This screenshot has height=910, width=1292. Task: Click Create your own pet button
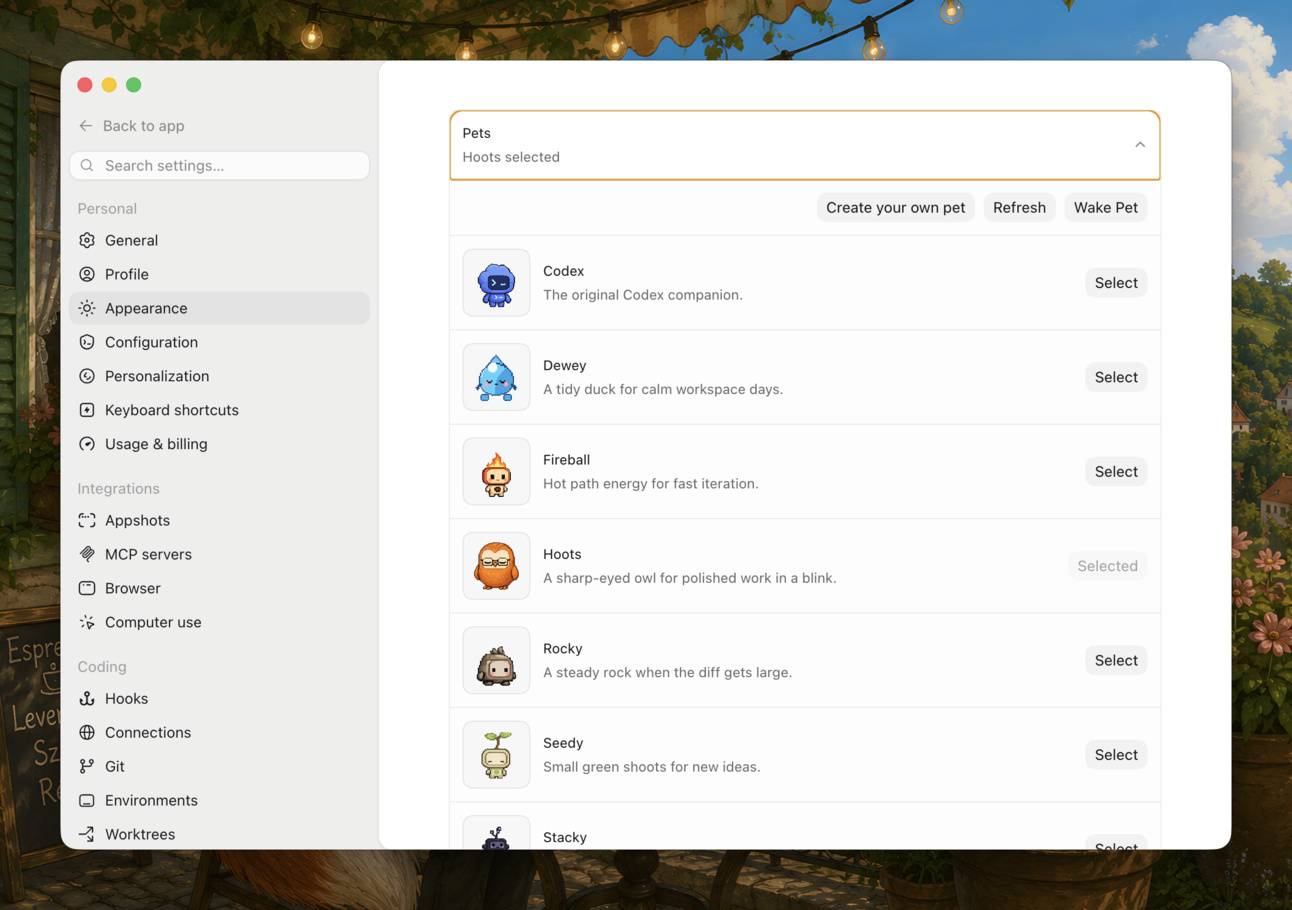click(896, 208)
